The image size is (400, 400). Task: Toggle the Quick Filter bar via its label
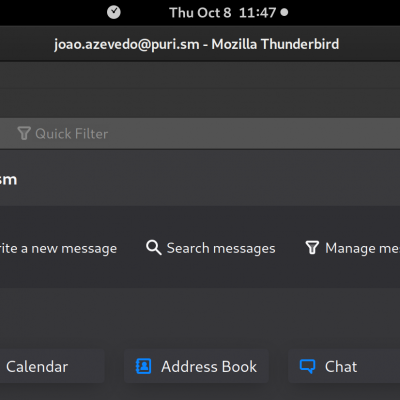pyautogui.click(x=71, y=134)
